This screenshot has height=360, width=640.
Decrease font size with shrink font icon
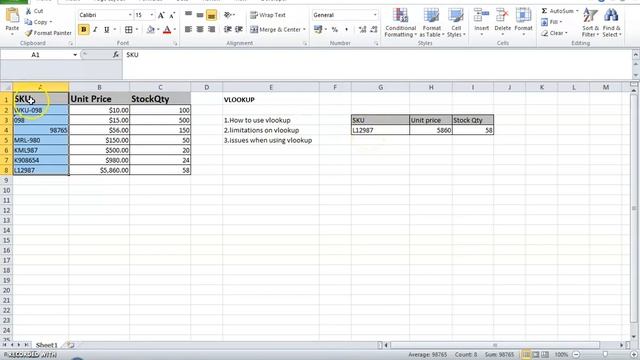pyautogui.click(x=172, y=15)
